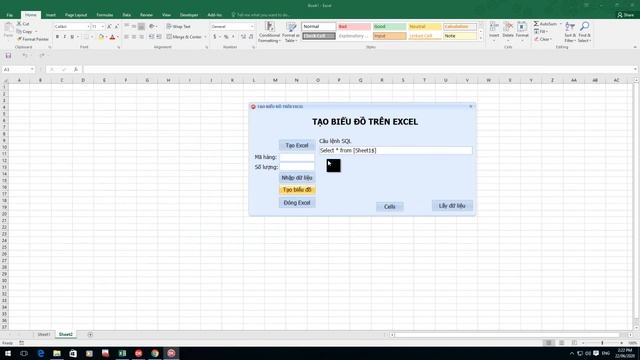The height and width of the screenshot is (360, 640).
Task: Increase font size with the large A icon
Action: (109, 27)
